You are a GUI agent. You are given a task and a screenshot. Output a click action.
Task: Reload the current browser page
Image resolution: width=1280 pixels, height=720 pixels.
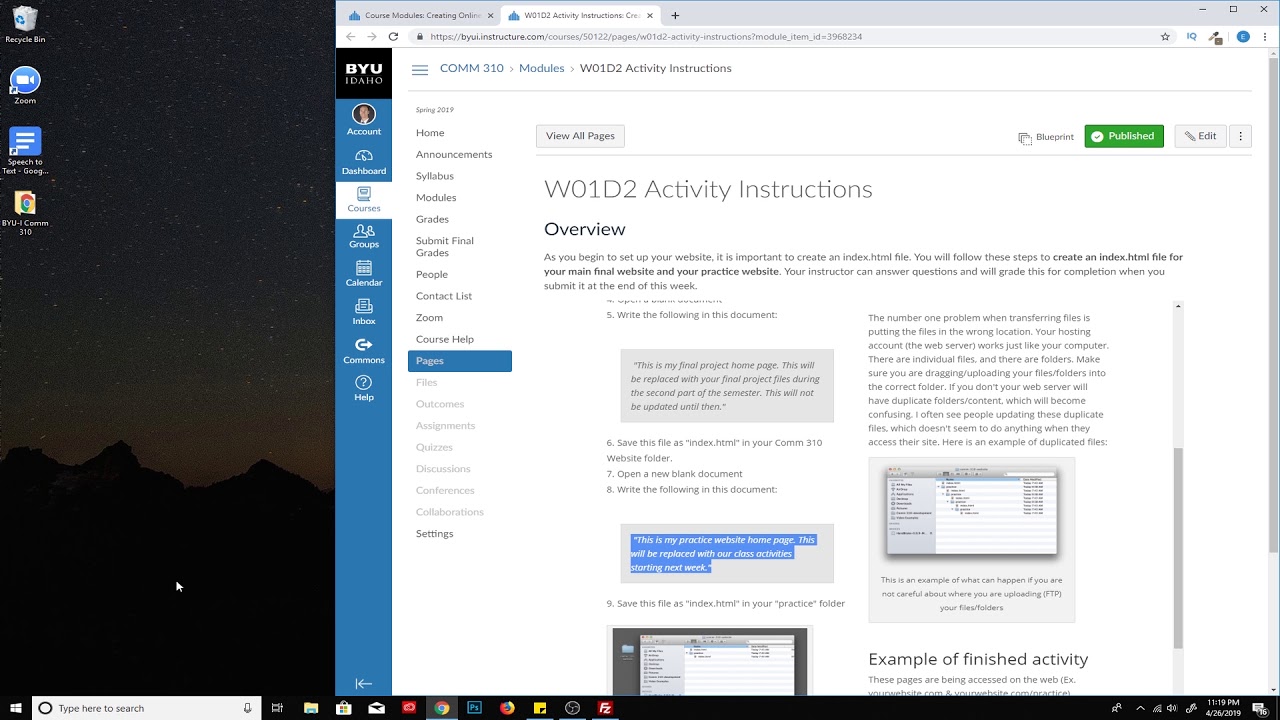pos(393,37)
